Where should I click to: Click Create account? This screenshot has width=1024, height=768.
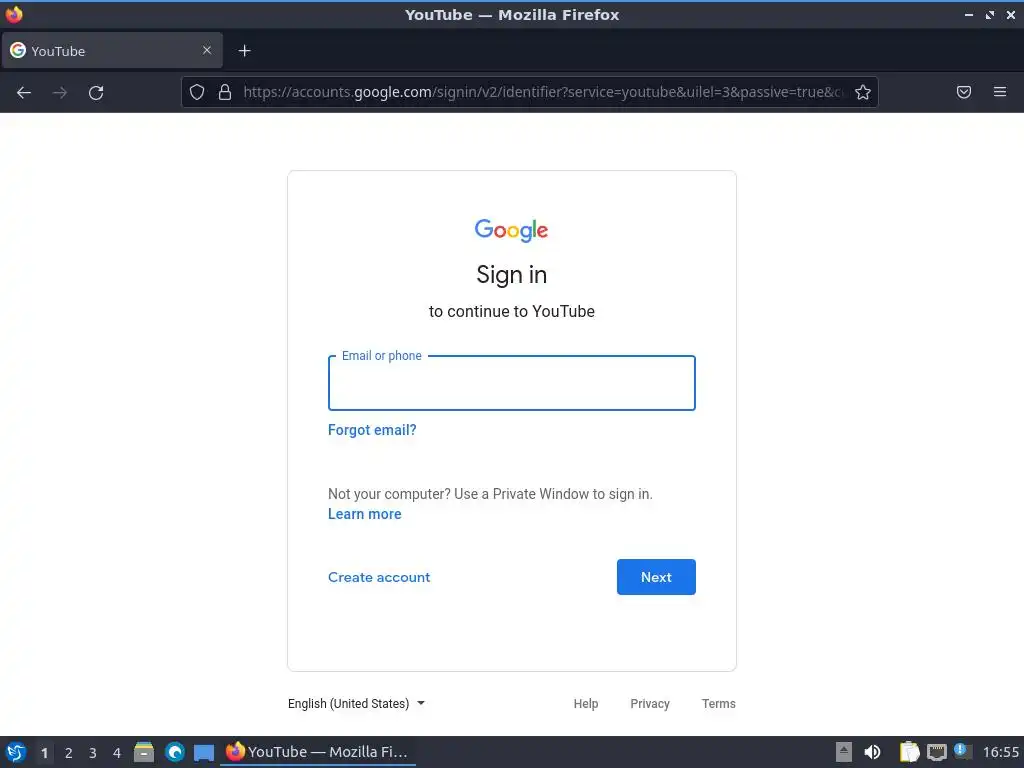[x=379, y=577]
